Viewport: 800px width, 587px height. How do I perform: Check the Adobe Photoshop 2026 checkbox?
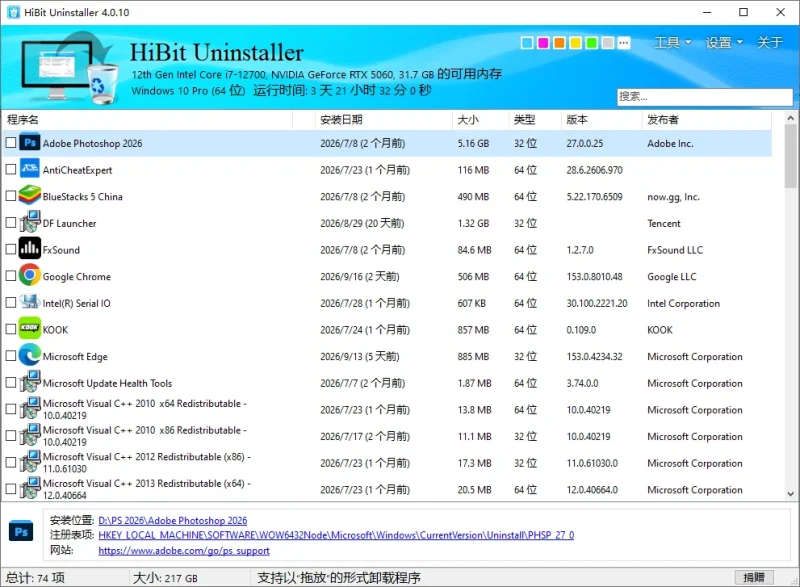[11, 143]
